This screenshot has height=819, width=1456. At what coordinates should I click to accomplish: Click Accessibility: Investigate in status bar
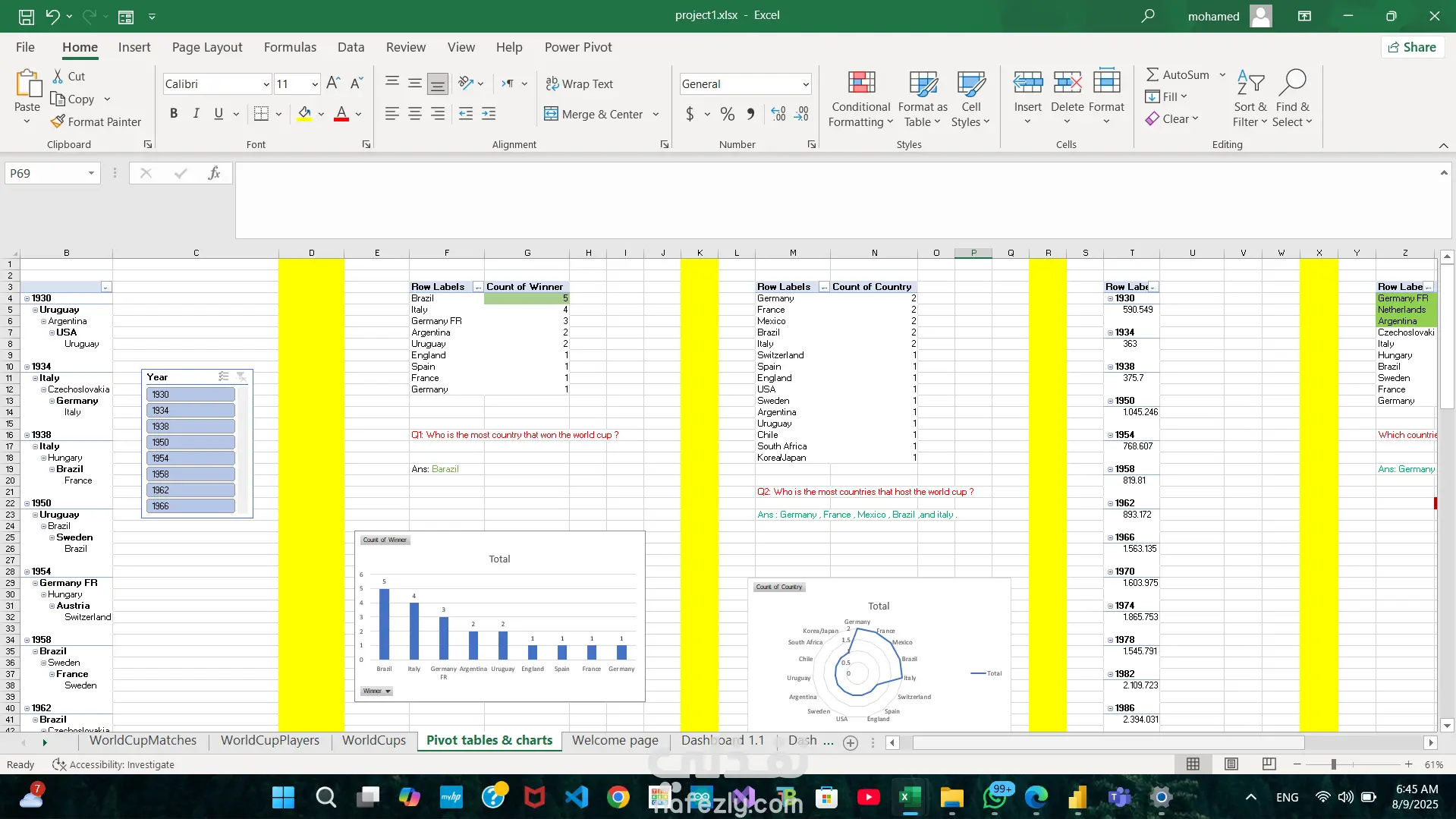(113, 764)
